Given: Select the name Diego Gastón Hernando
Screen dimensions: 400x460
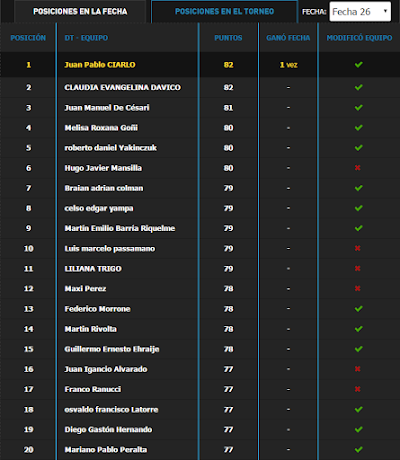Looking at the screenshot, I should coord(108,429).
